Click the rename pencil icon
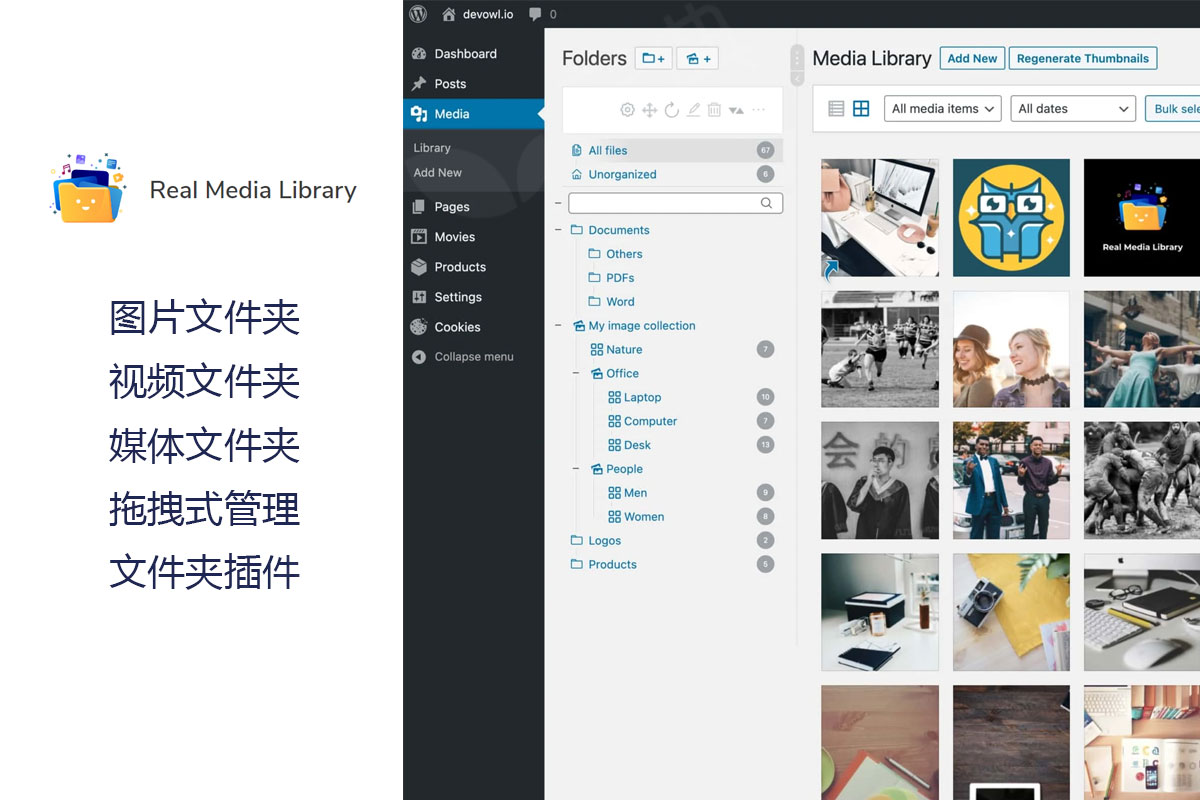 click(x=693, y=110)
